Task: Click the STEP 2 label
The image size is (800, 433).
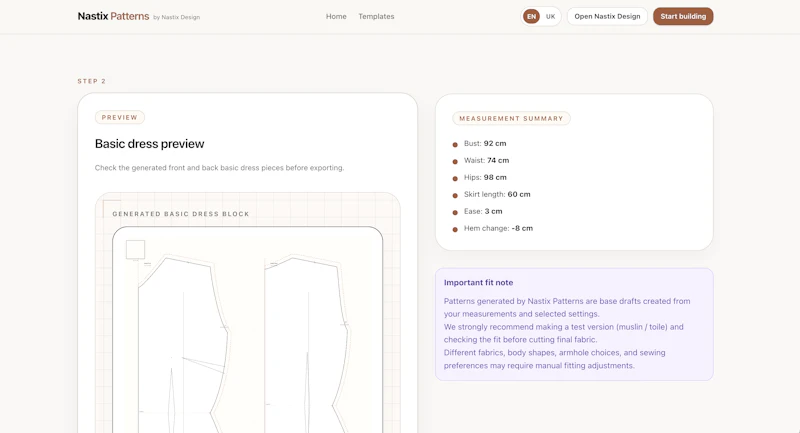Action: click(92, 81)
